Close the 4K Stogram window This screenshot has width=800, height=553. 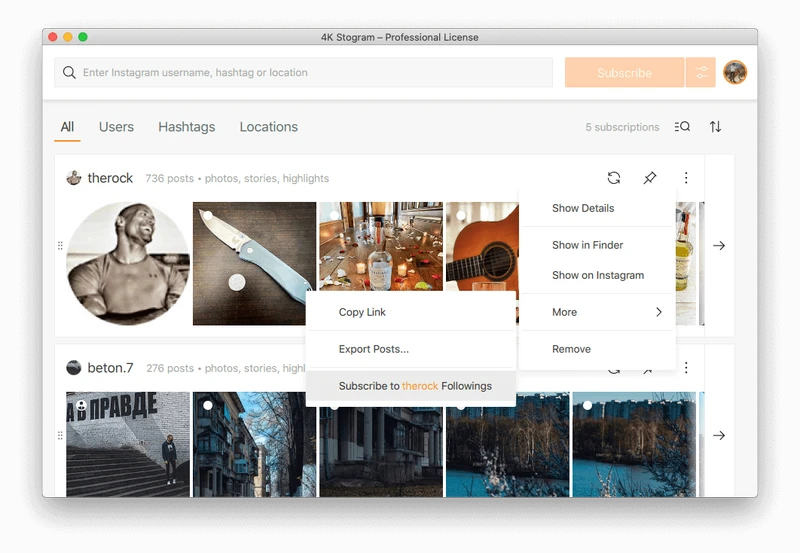coord(53,37)
